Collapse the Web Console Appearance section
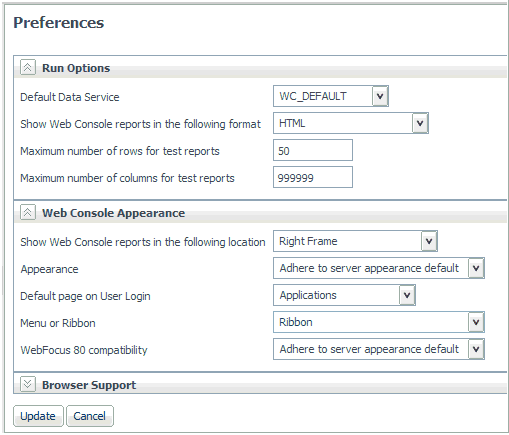 [x=28, y=212]
